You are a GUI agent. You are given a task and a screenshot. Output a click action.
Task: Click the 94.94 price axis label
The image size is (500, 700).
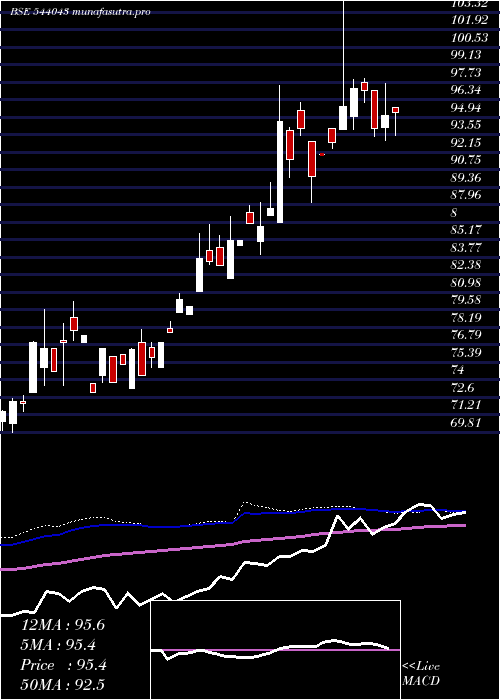point(466,108)
